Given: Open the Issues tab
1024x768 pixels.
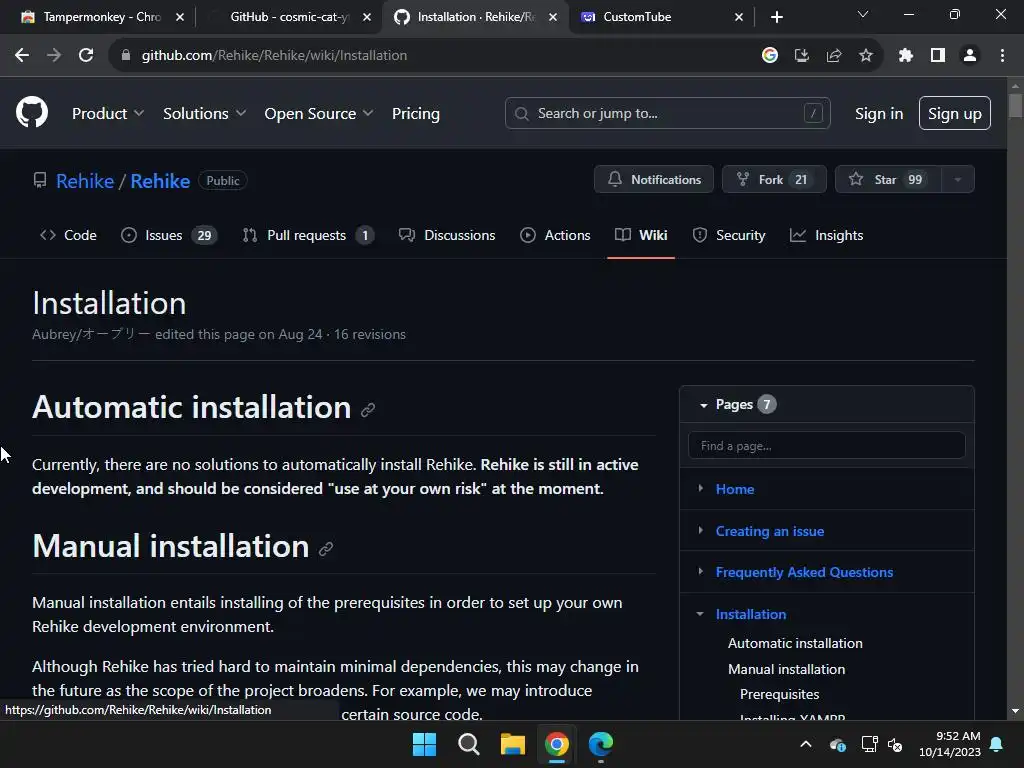Looking at the screenshot, I should [168, 235].
